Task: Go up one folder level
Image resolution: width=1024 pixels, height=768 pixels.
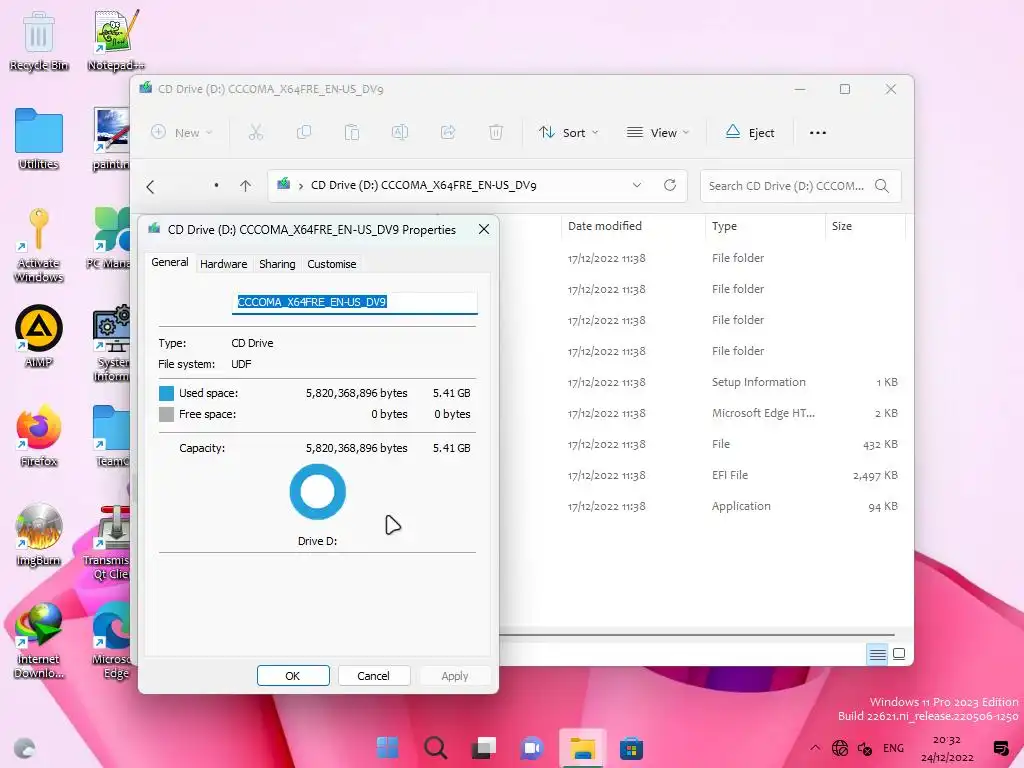Action: (x=246, y=186)
